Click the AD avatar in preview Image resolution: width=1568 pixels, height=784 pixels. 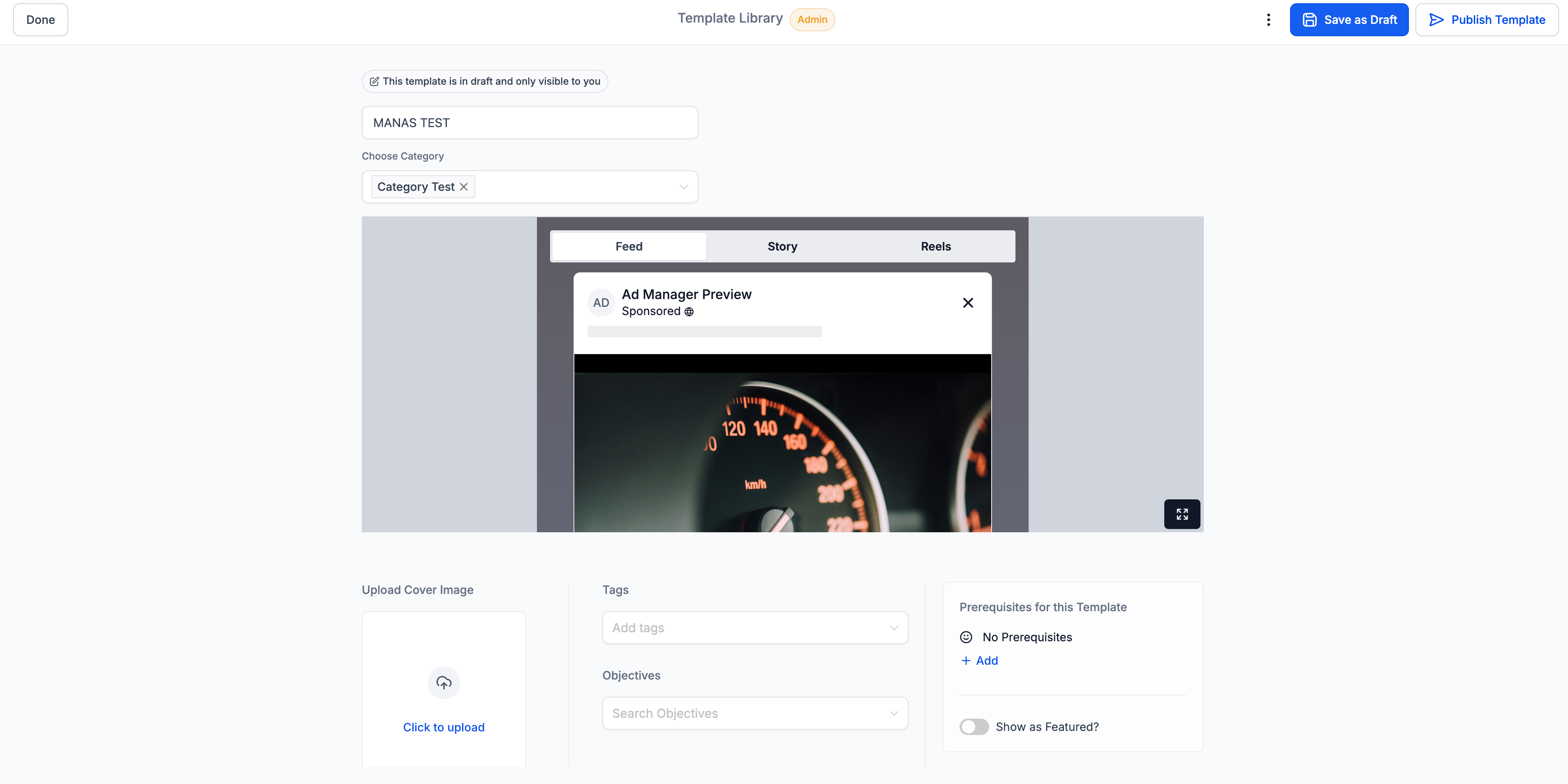pos(601,303)
